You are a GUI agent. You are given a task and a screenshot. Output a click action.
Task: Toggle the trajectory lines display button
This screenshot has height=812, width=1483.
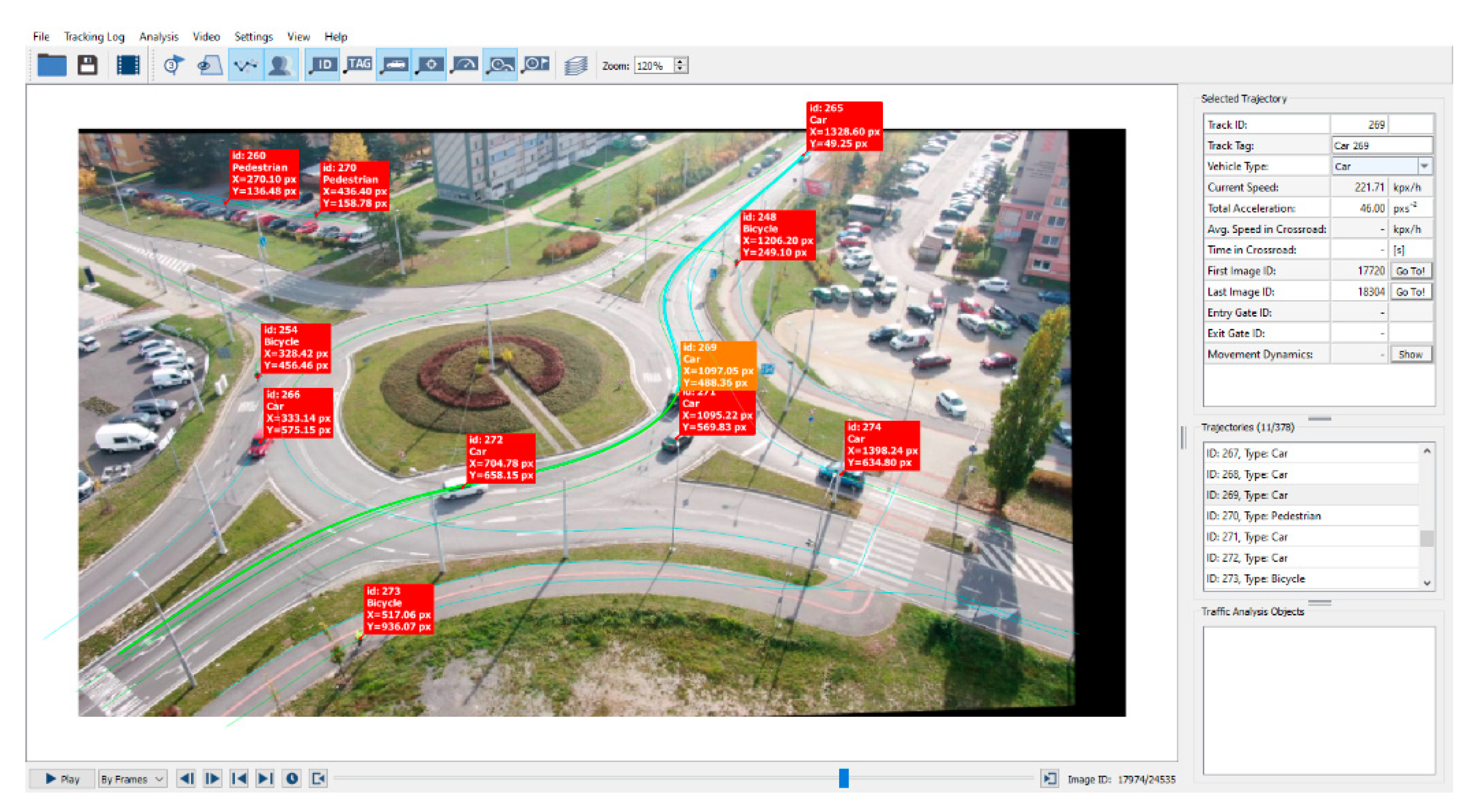point(246,65)
